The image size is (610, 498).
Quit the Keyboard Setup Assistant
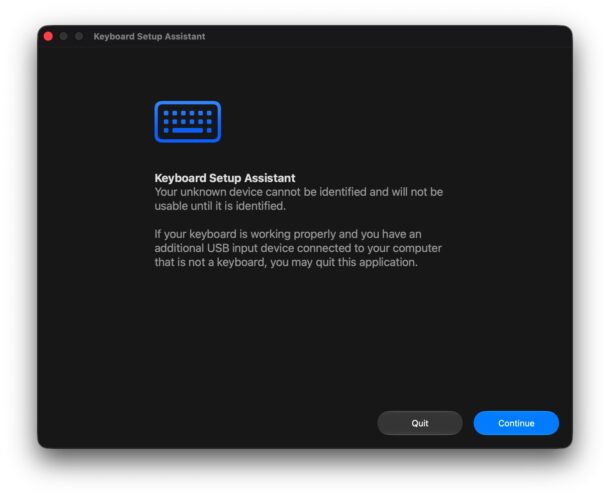(x=420, y=423)
